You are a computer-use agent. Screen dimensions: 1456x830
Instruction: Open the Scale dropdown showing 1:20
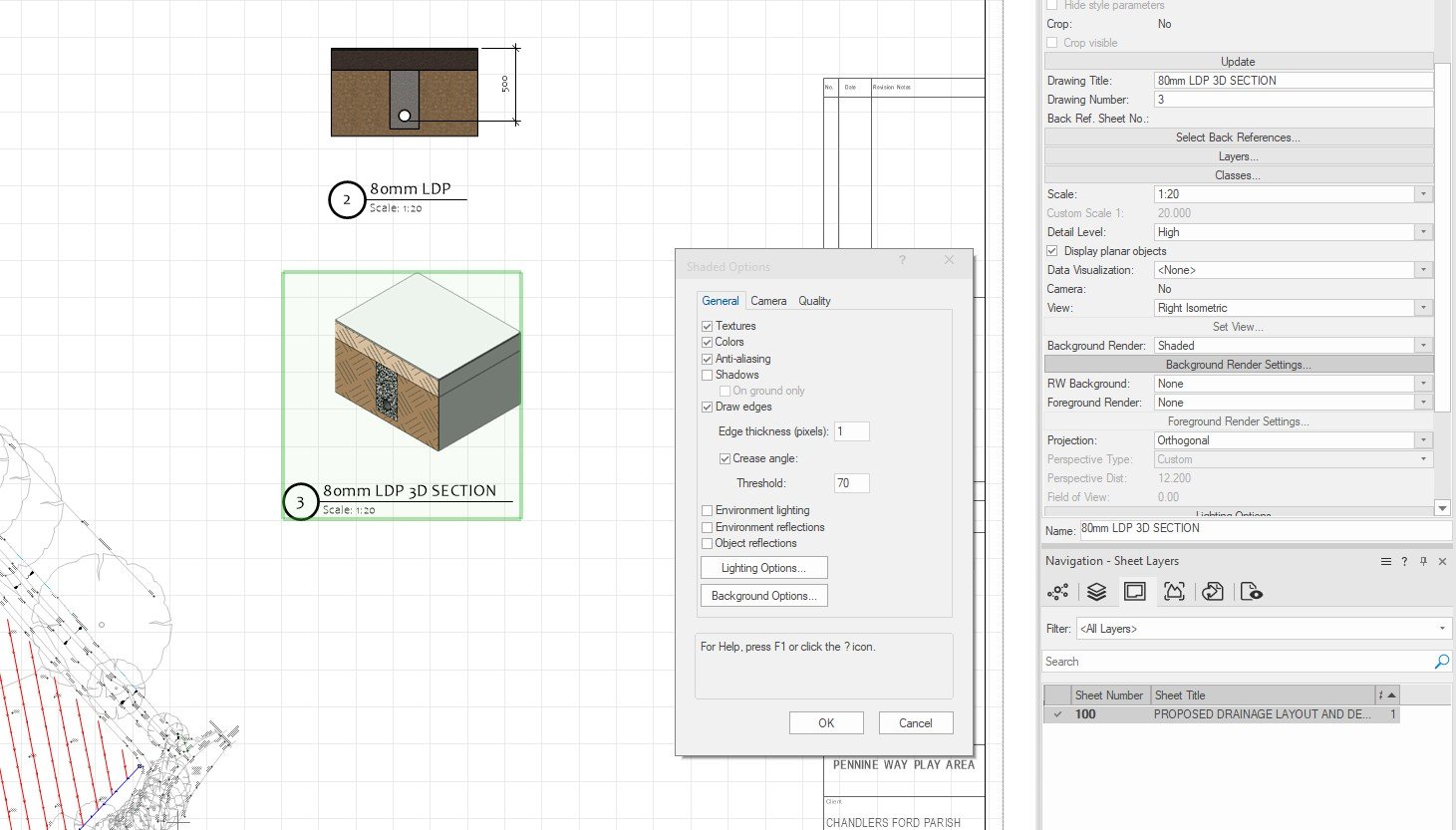(1423, 193)
